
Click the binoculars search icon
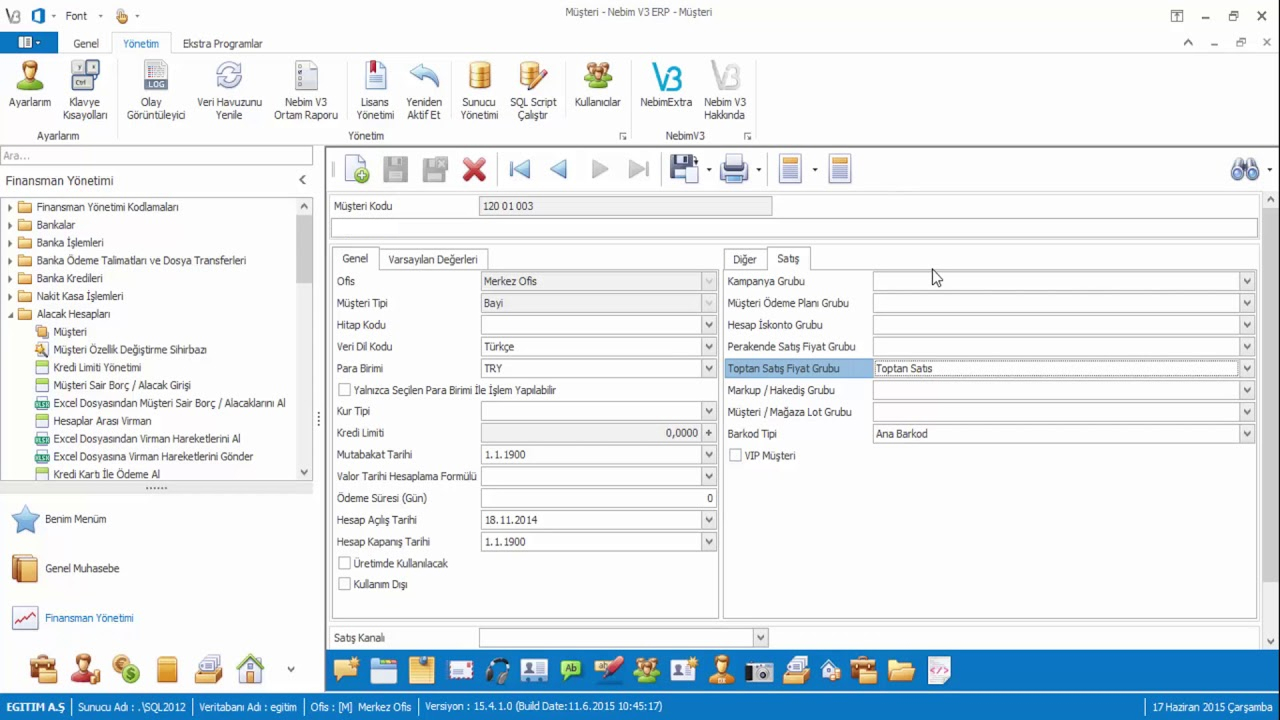coord(1245,169)
